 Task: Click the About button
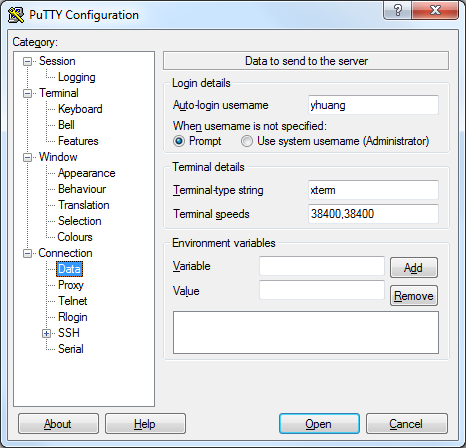coord(58,424)
